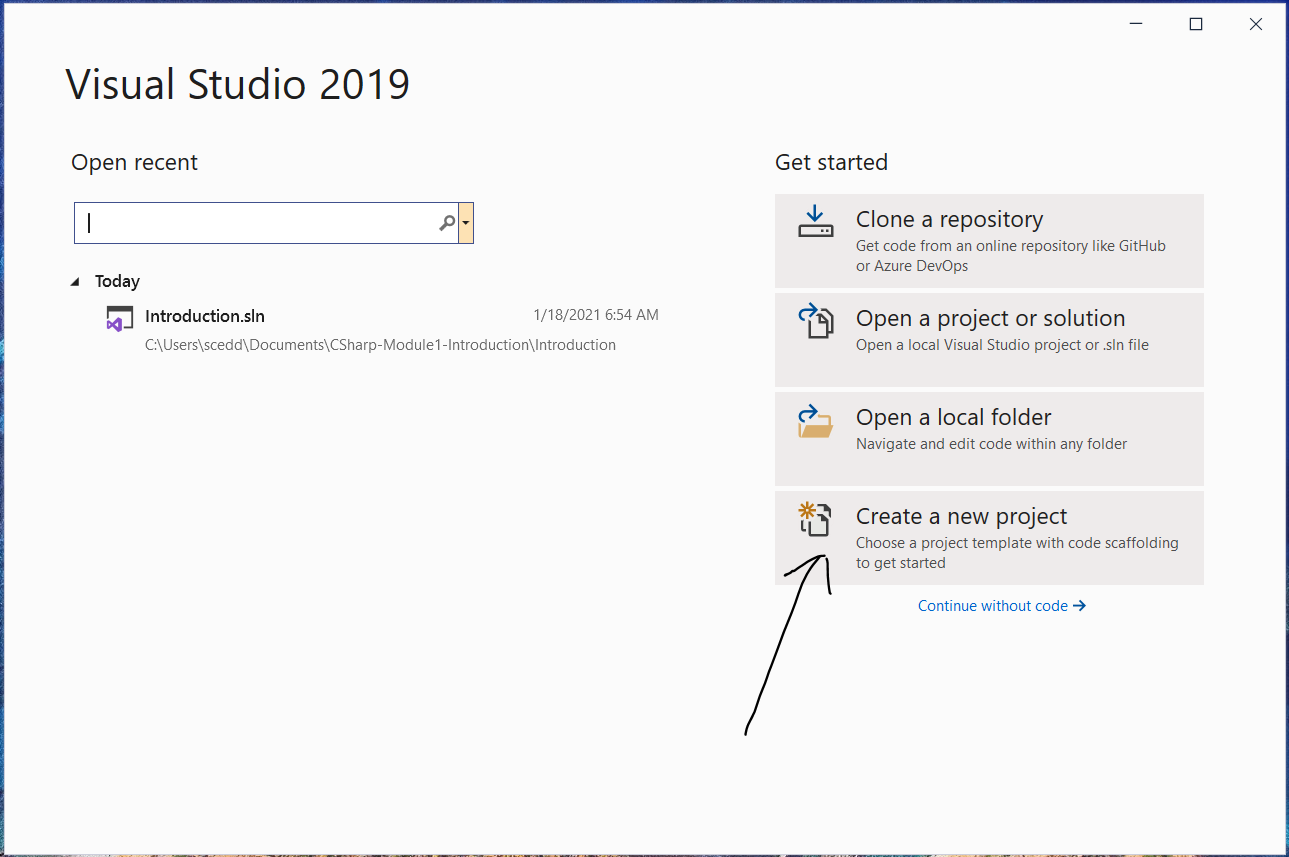The width and height of the screenshot is (1289, 857).
Task: Follow the Continue without code link
Action: coord(1002,606)
